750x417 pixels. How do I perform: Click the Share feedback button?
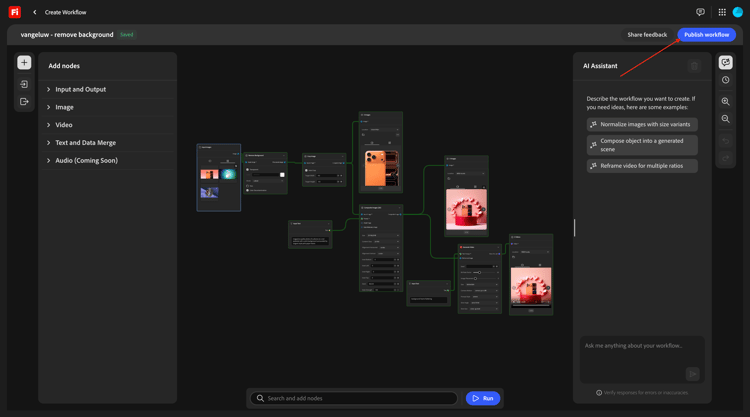[647, 34]
